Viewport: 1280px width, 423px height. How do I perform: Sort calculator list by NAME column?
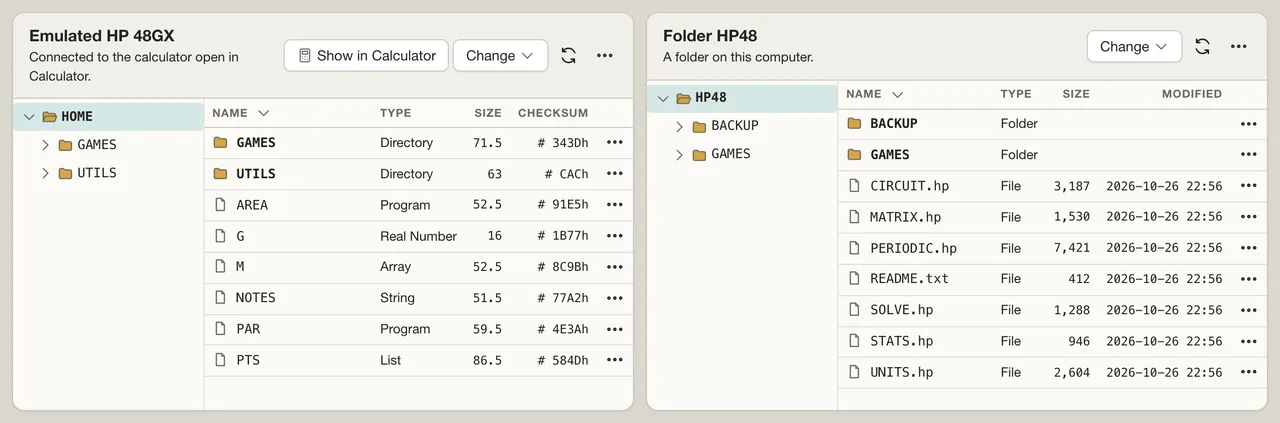tap(241, 113)
